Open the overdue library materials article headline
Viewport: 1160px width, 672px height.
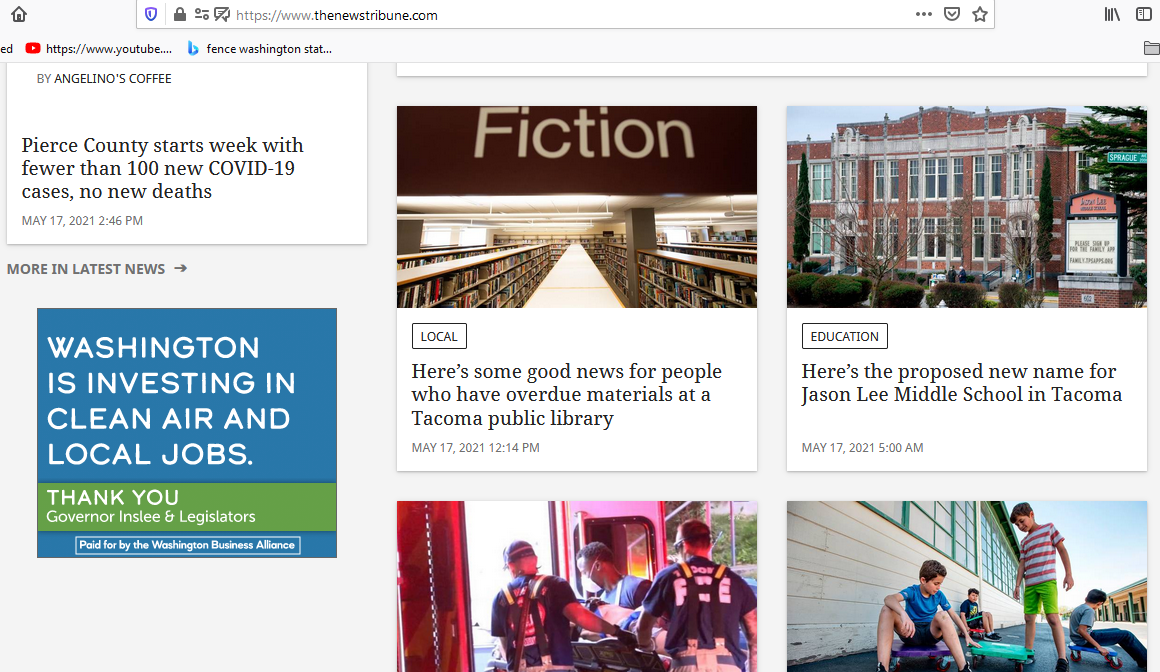(567, 394)
